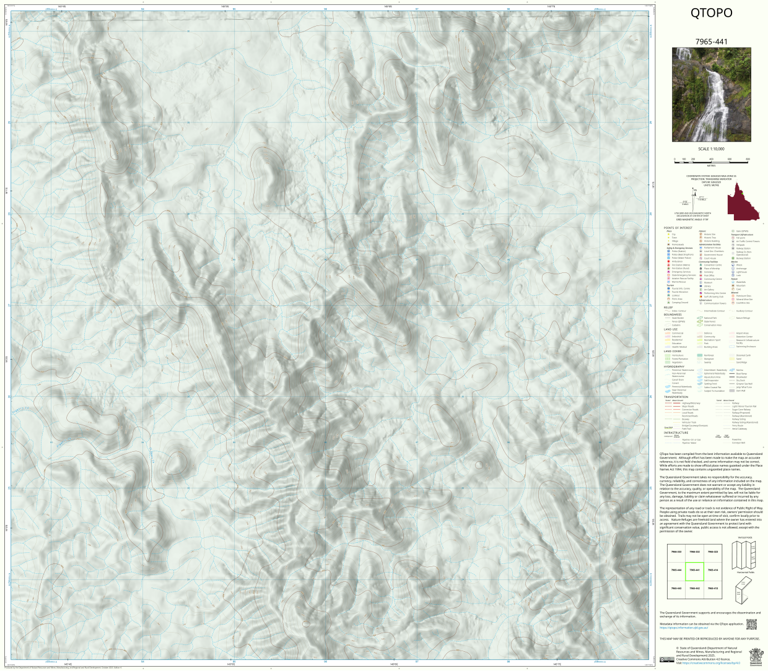Click the SCALE 1:10,000 label
The image size is (768, 671).
pos(711,149)
